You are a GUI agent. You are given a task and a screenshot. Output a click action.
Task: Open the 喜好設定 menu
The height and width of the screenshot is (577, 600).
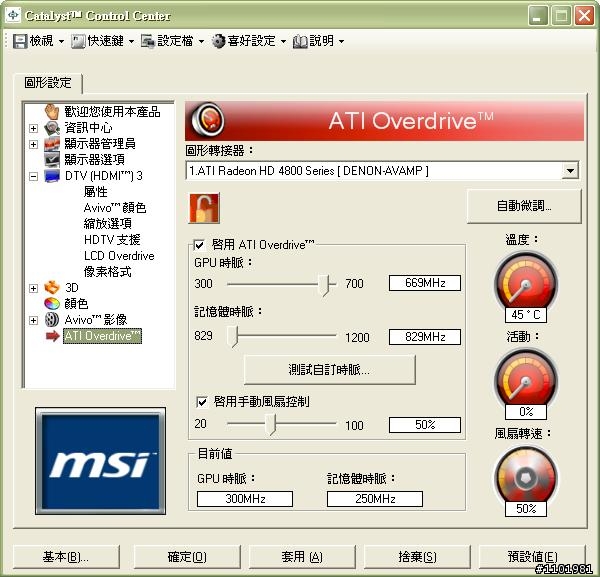(x=251, y=41)
